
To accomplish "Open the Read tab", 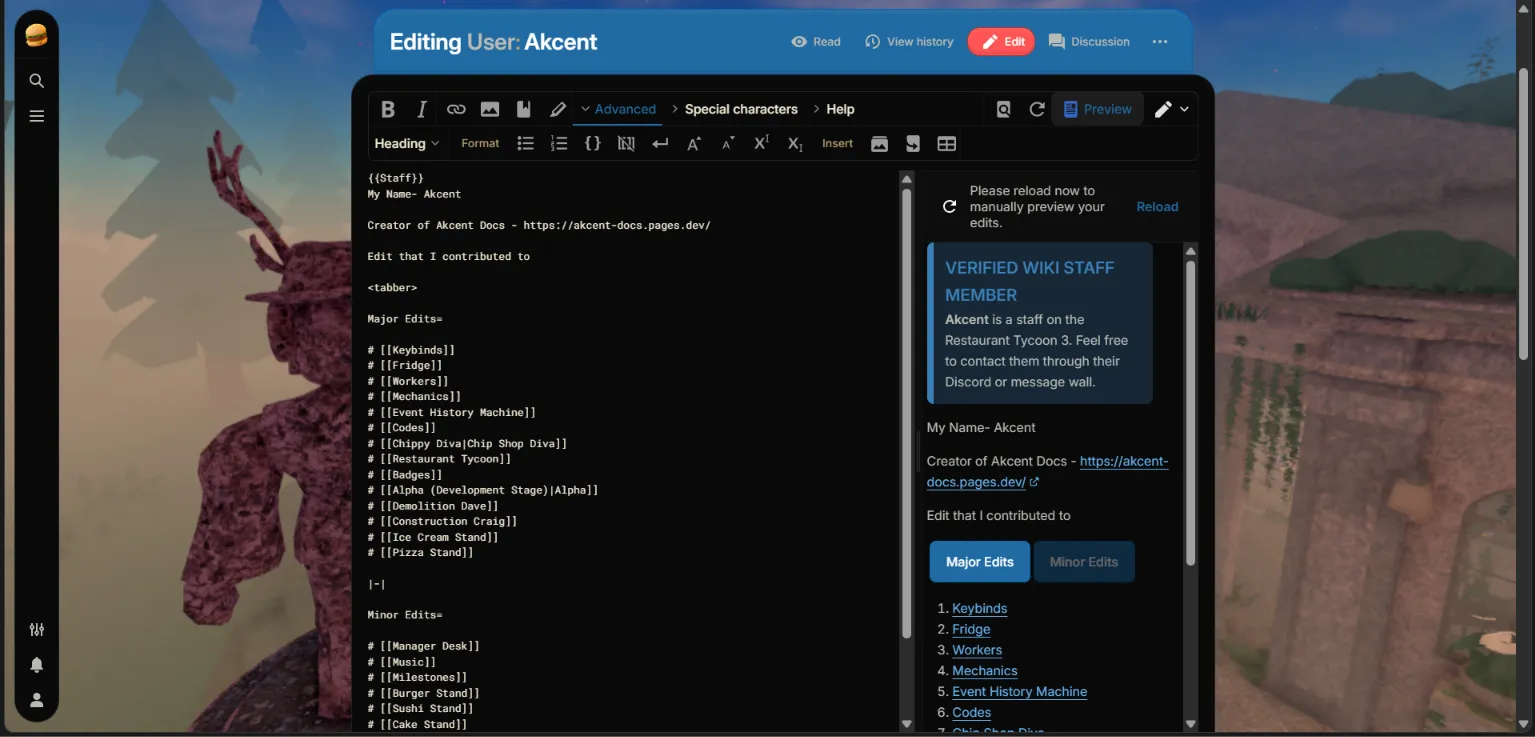I will tap(816, 42).
